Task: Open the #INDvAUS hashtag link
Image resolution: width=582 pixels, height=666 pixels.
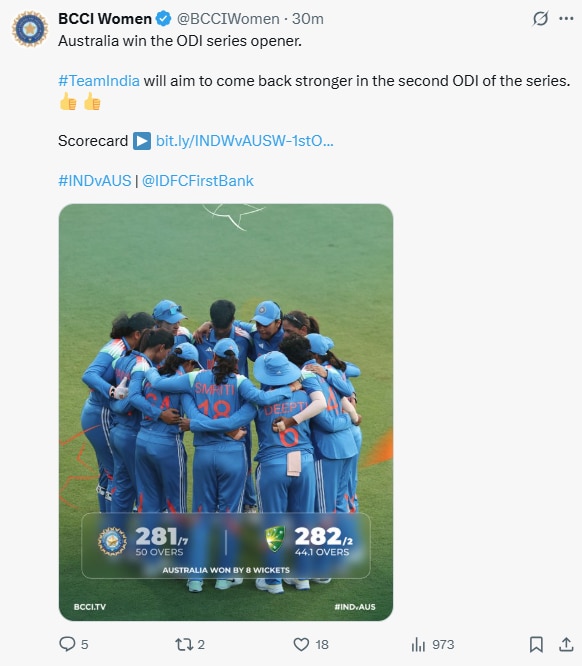Action: [95, 181]
